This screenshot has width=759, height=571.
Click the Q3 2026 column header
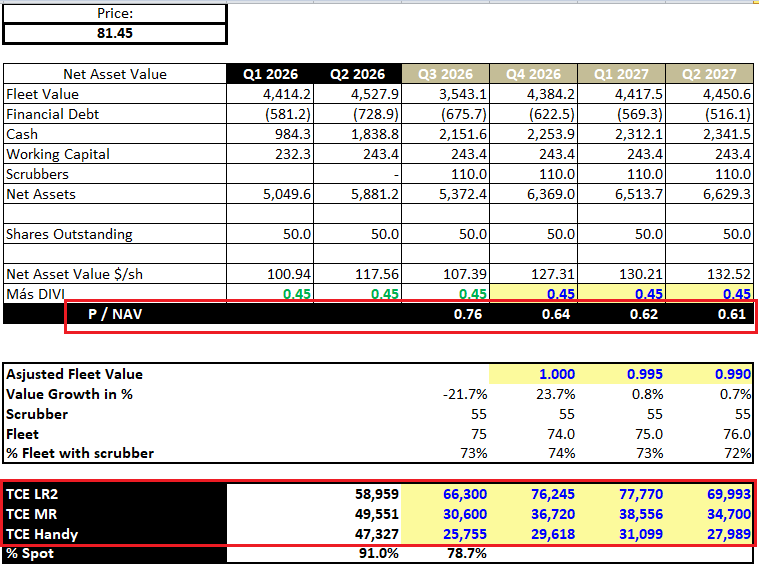click(x=445, y=74)
